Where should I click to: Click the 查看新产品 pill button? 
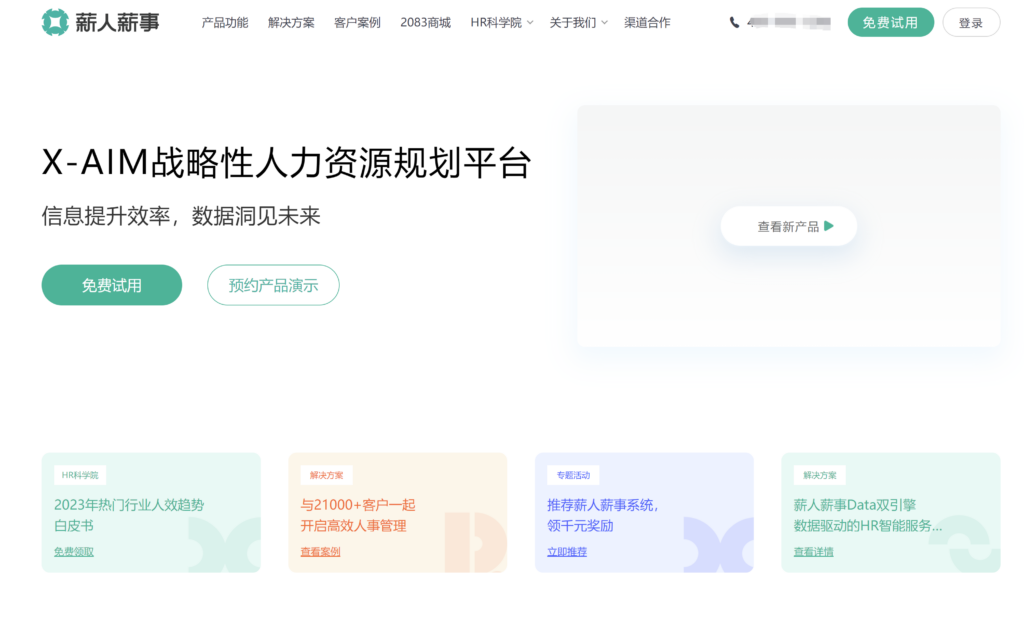click(788, 226)
